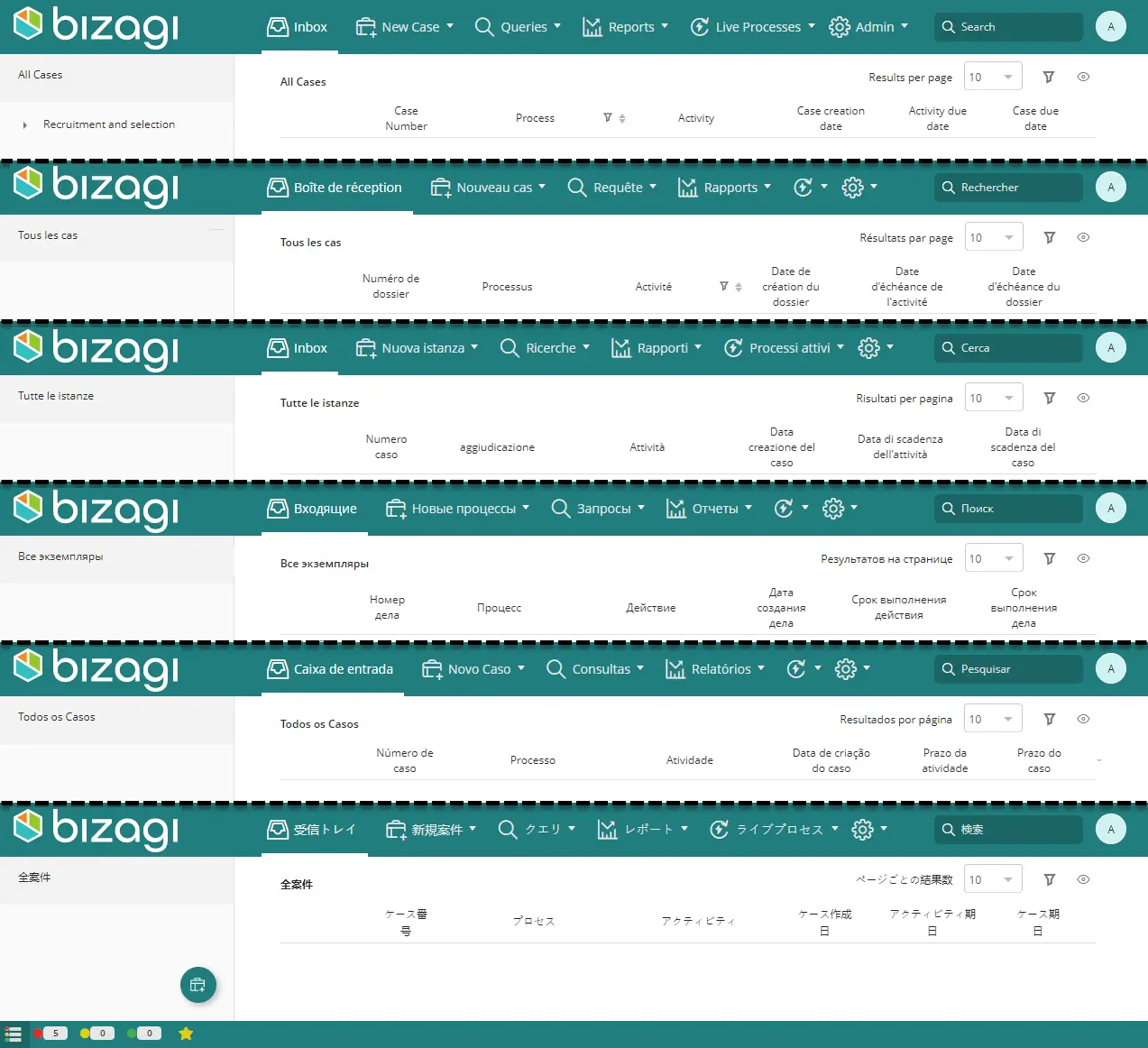Screen dimensions: 1148x1048
Task: Click the admin gear icon next to Rapports
Action: point(852,188)
